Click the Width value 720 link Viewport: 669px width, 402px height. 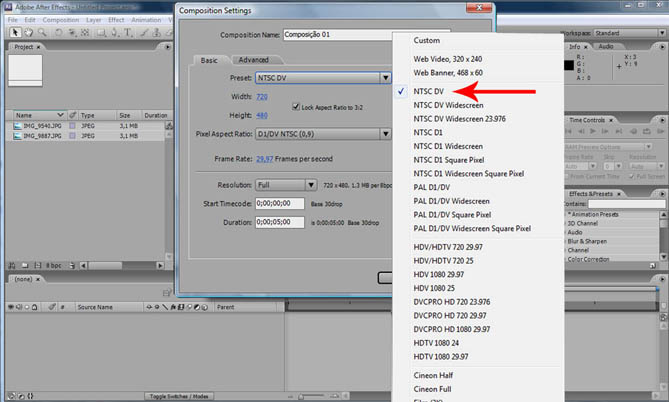point(261,97)
